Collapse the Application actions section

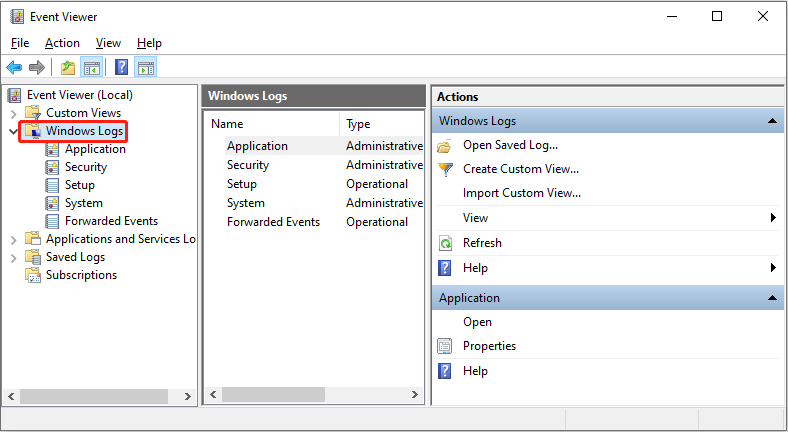pos(772,298)
